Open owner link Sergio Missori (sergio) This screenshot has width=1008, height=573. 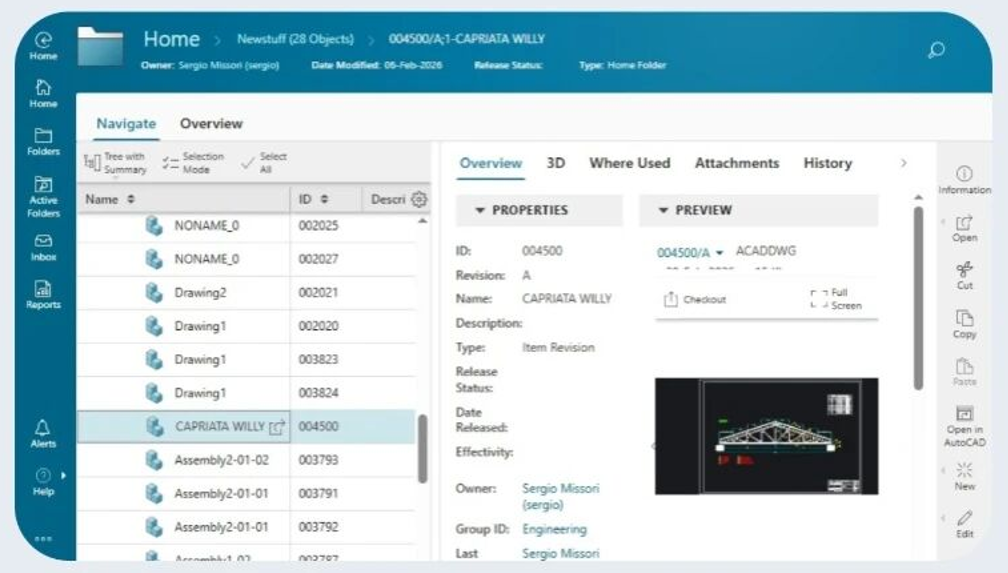[x=561, y=496]
